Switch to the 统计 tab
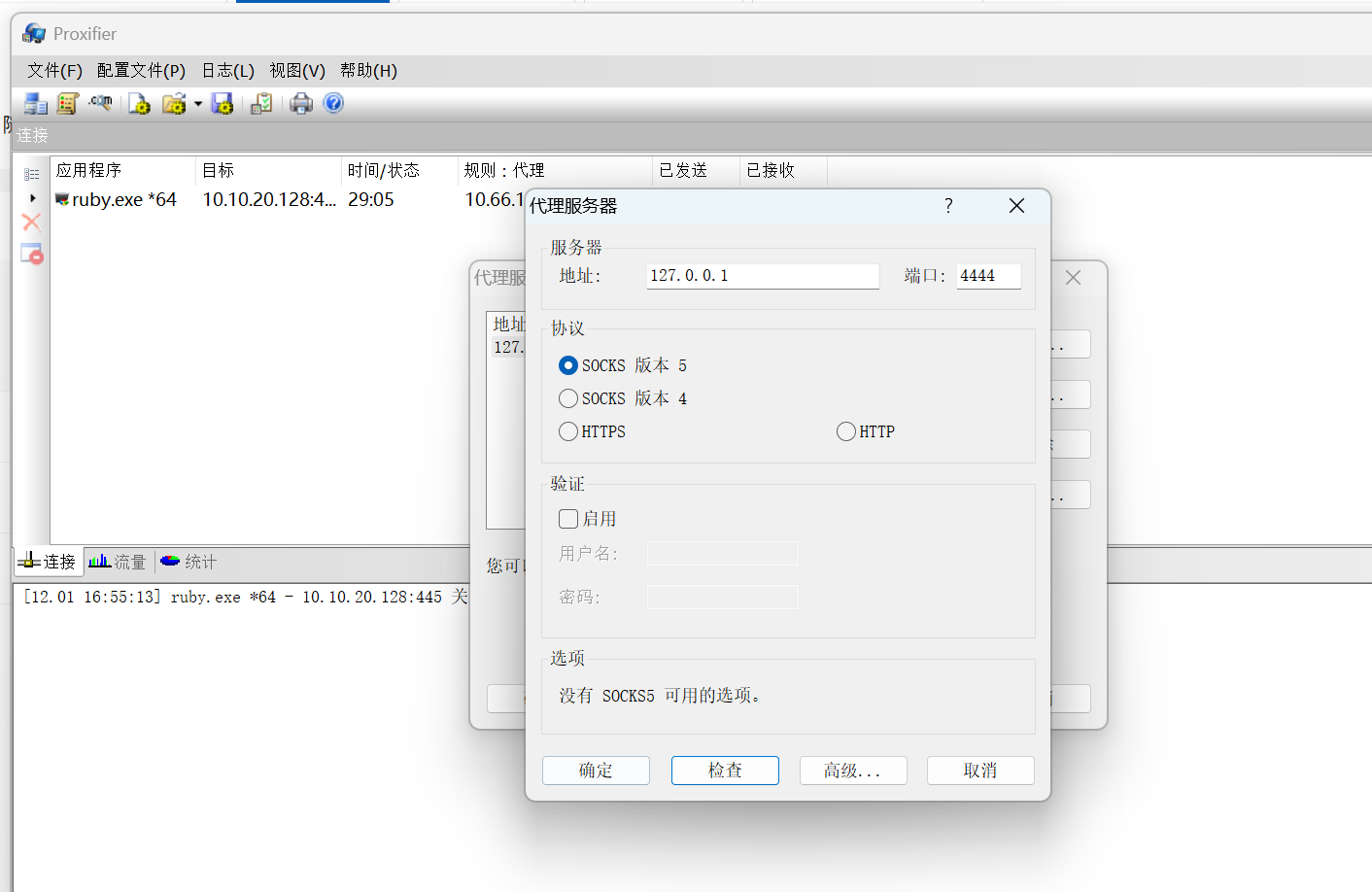 (x=189, y=562)
